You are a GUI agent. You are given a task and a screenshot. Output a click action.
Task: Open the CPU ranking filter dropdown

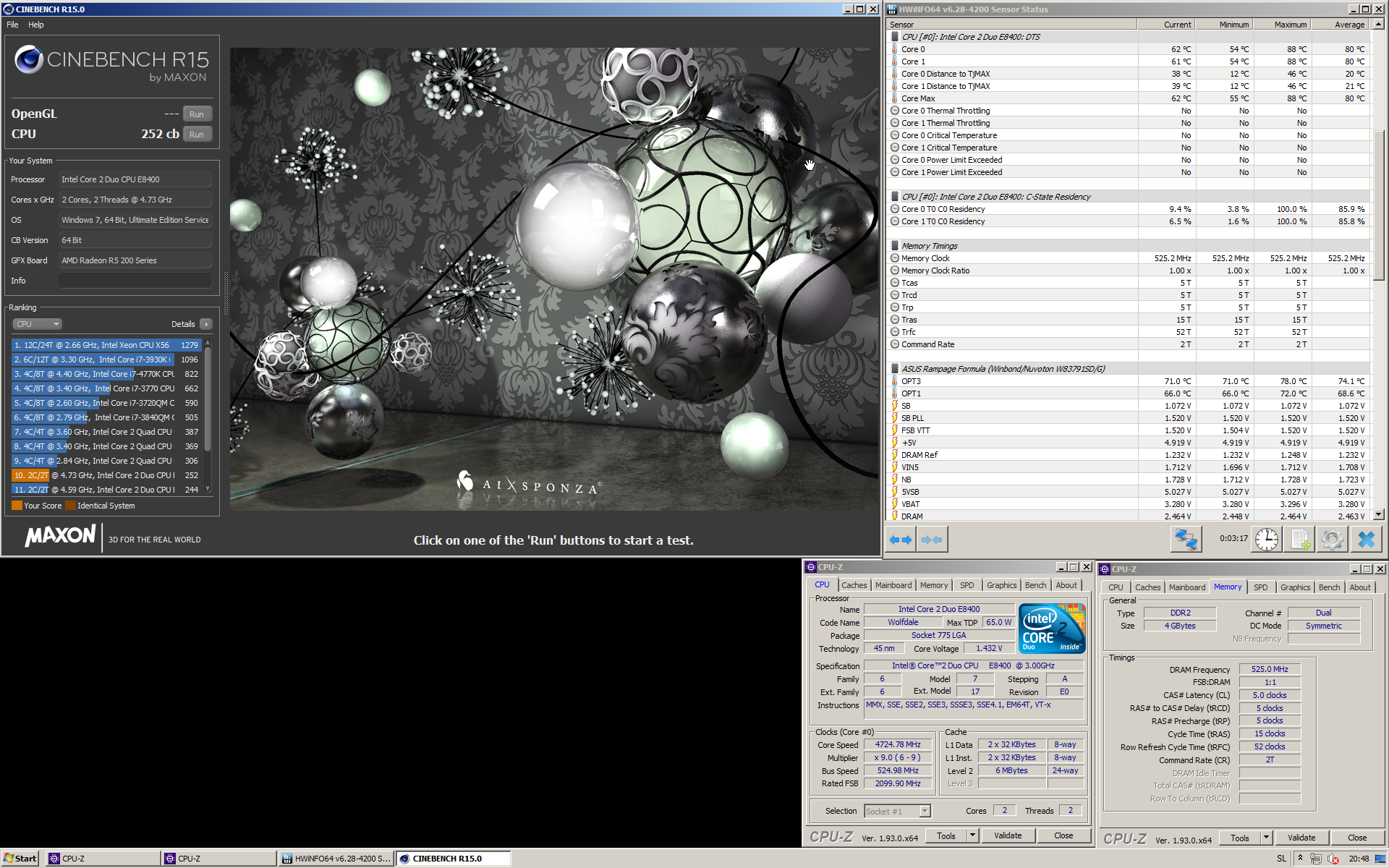click(37, 324)
